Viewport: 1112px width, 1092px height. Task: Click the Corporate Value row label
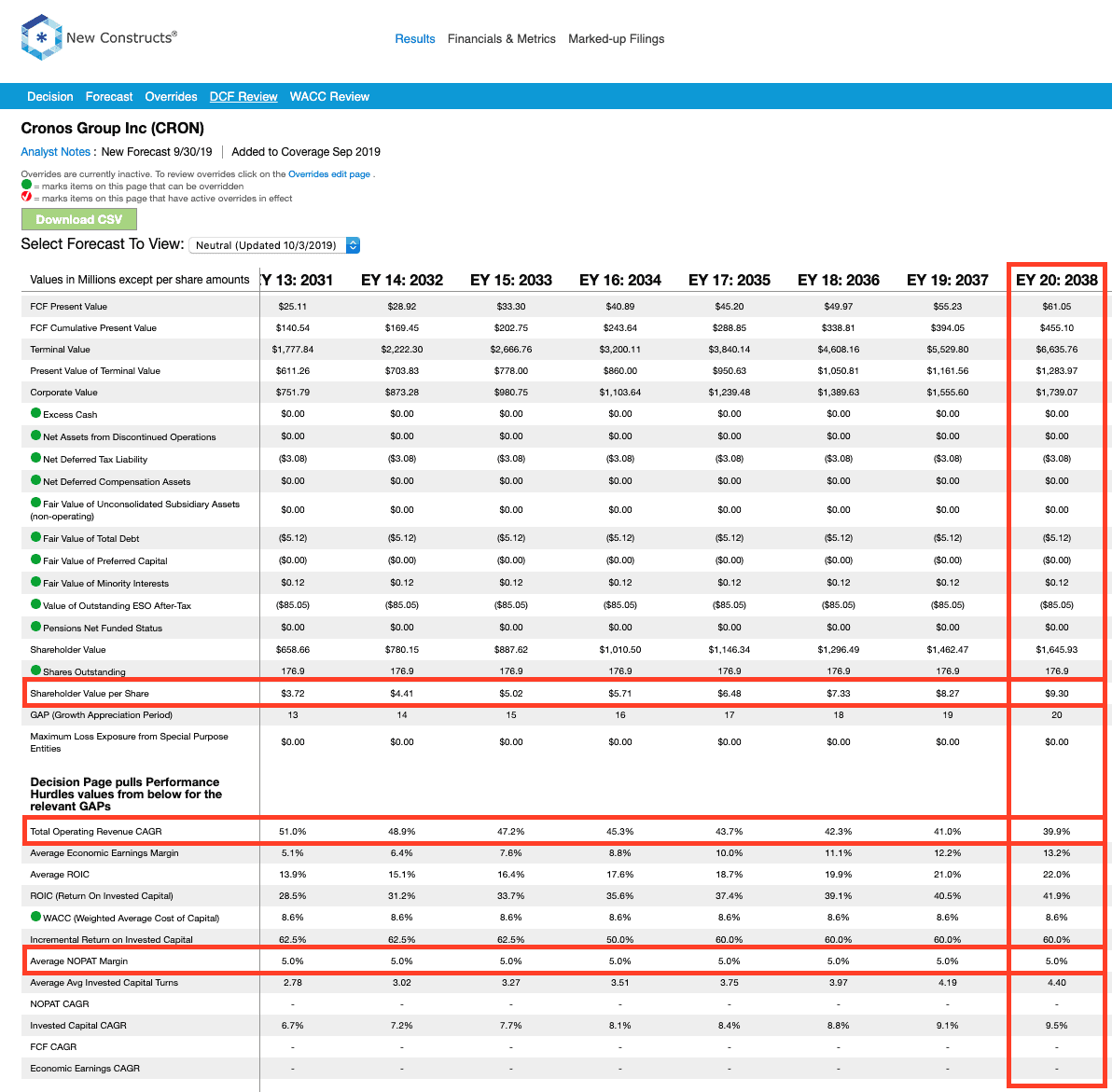coord(63,392)
